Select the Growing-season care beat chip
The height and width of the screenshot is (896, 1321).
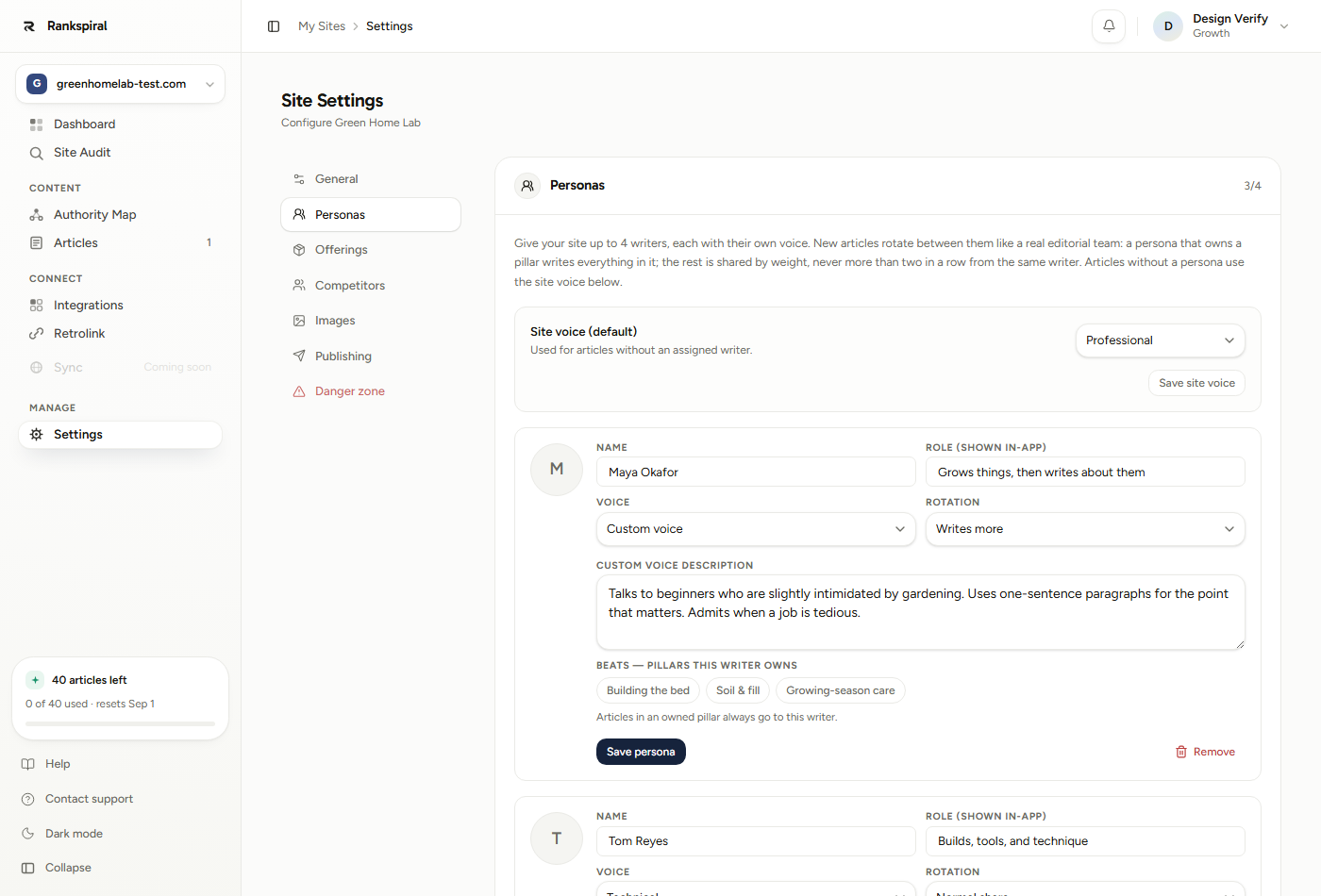tap(841, 690)
